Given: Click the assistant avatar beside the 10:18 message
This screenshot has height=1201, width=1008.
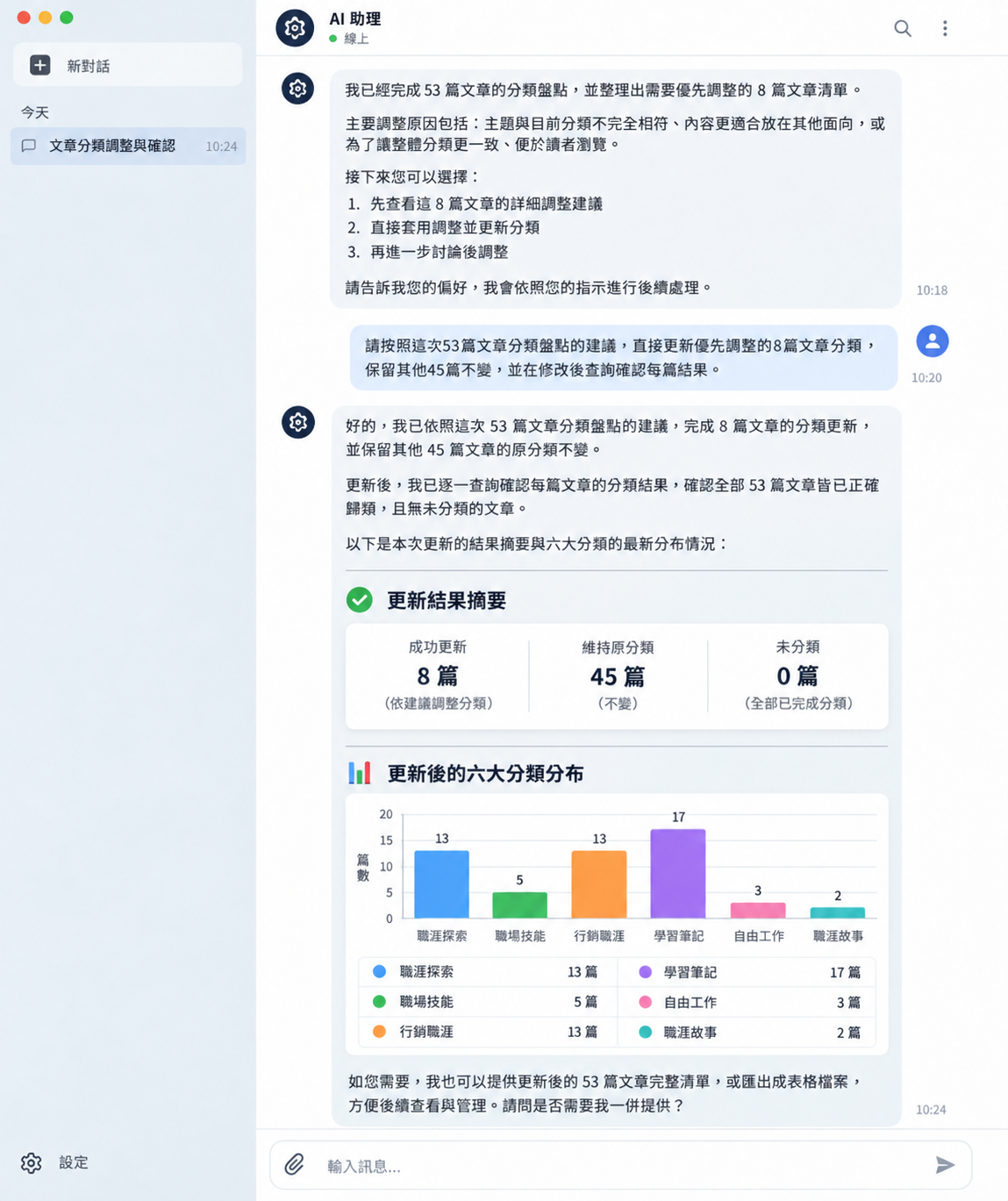Looking at the screenshot, I should pyautogui.click(x=297, y=89).
